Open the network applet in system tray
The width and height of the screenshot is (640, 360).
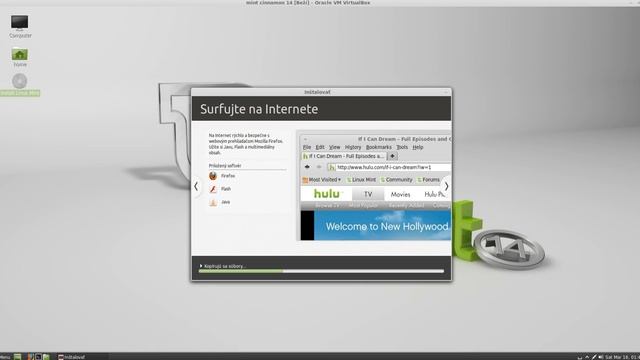[594, 357]
